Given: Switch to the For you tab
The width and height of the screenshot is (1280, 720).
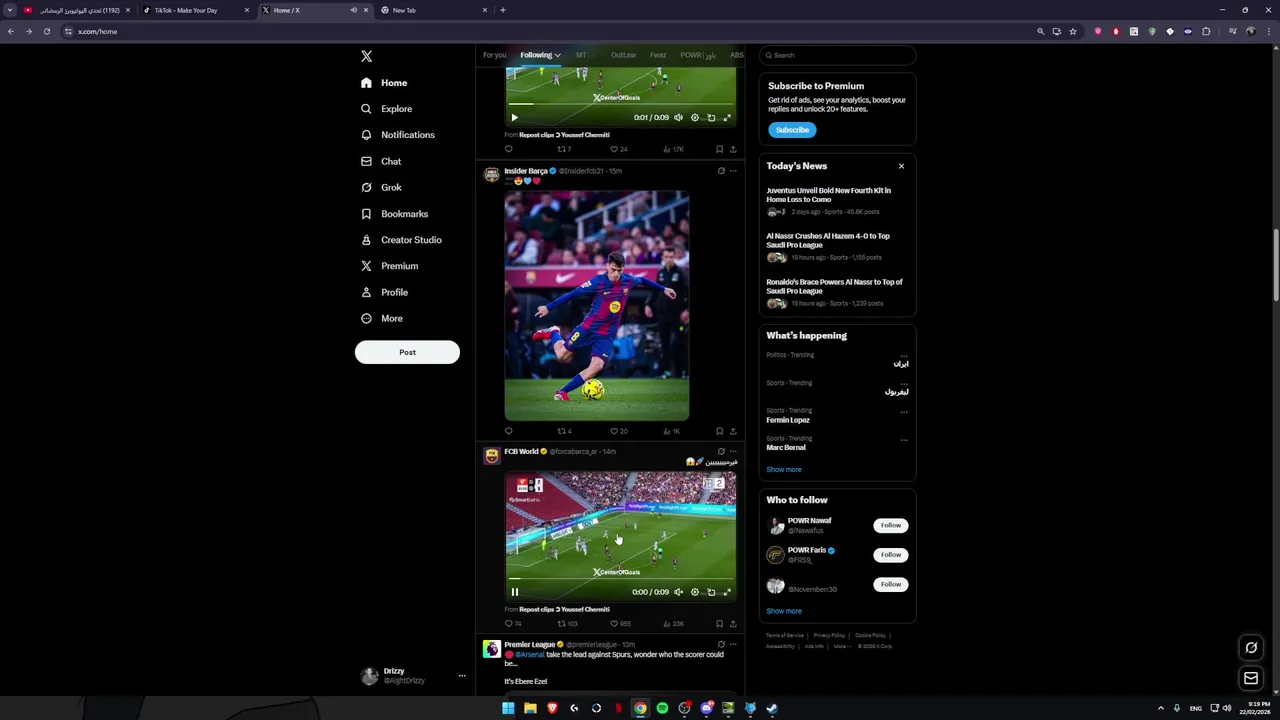Looking at the screenshot, I should tap(494, 55).
